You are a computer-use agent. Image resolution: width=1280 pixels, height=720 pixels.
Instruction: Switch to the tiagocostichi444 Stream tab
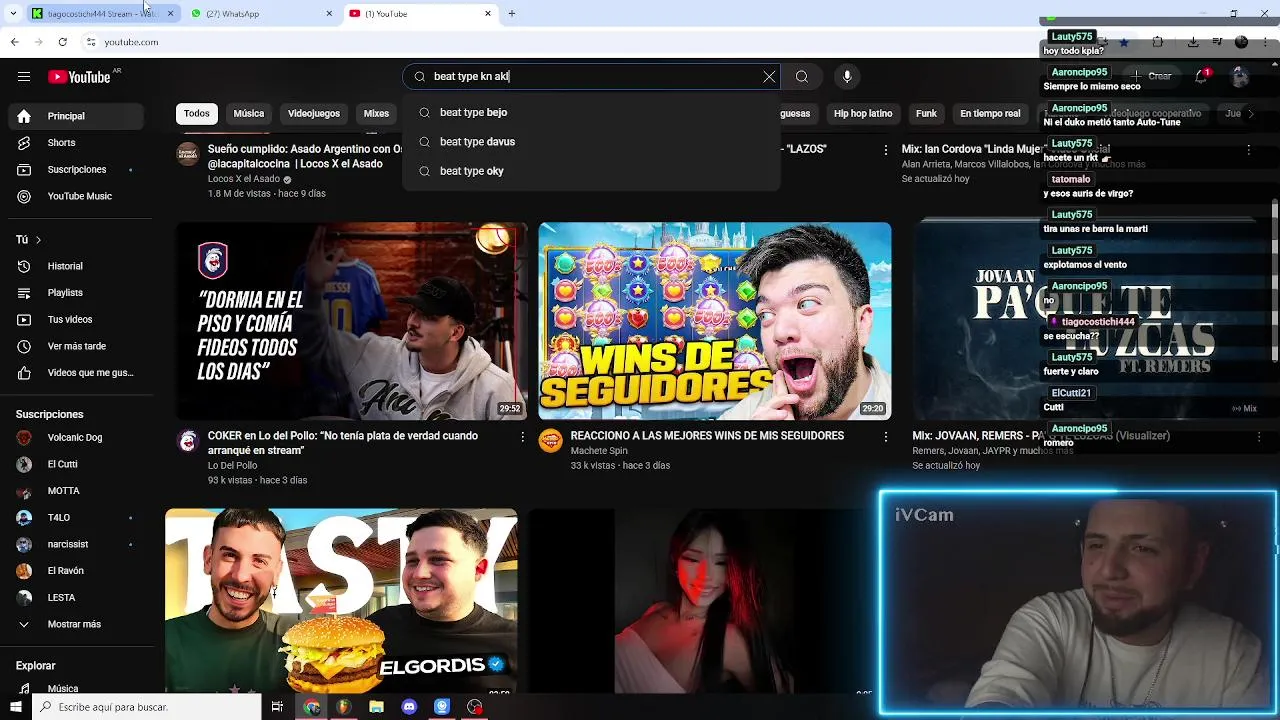pos(100,13)
